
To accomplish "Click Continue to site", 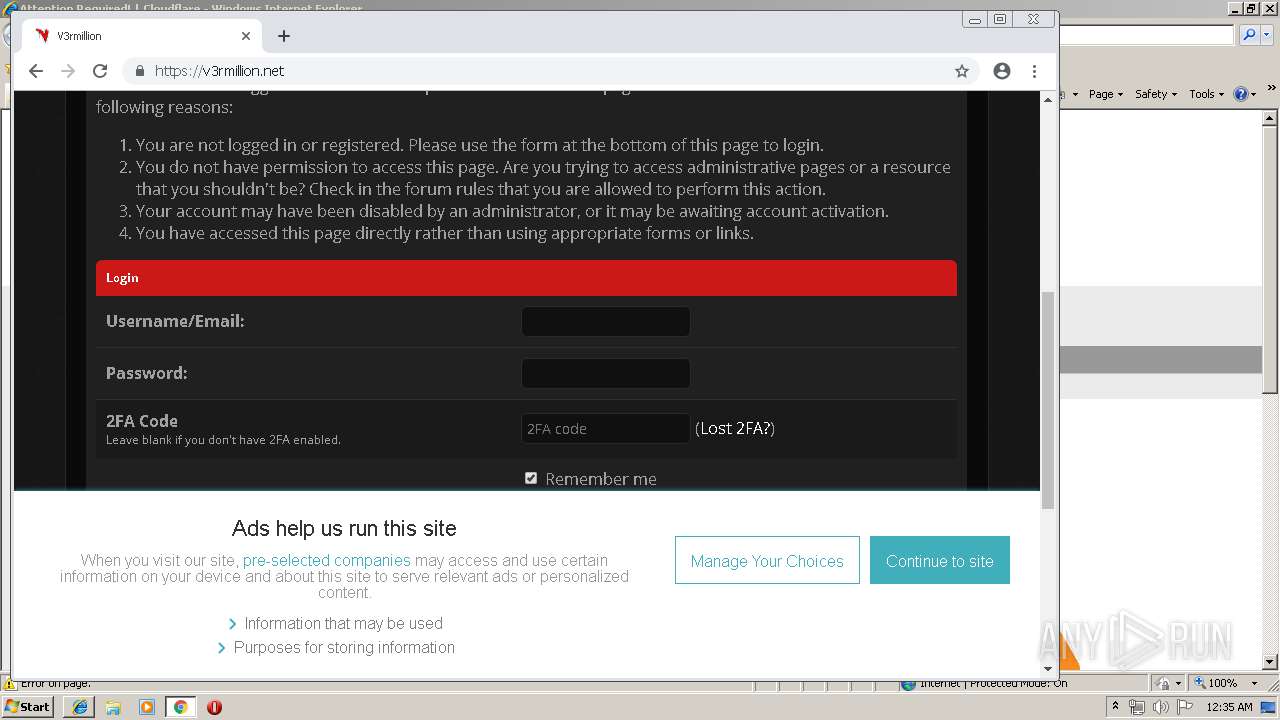I will point(940,560).
